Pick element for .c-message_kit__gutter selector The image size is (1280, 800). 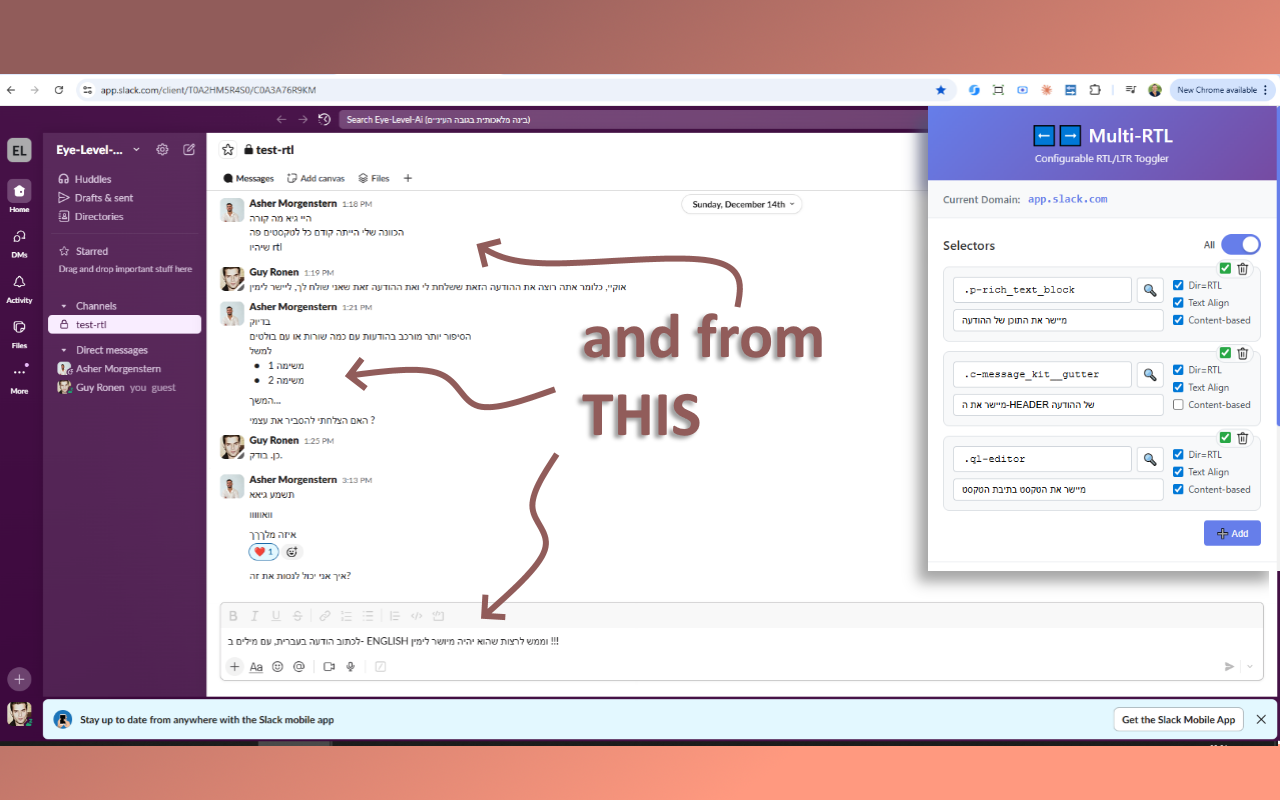(x=1150, y=375)
